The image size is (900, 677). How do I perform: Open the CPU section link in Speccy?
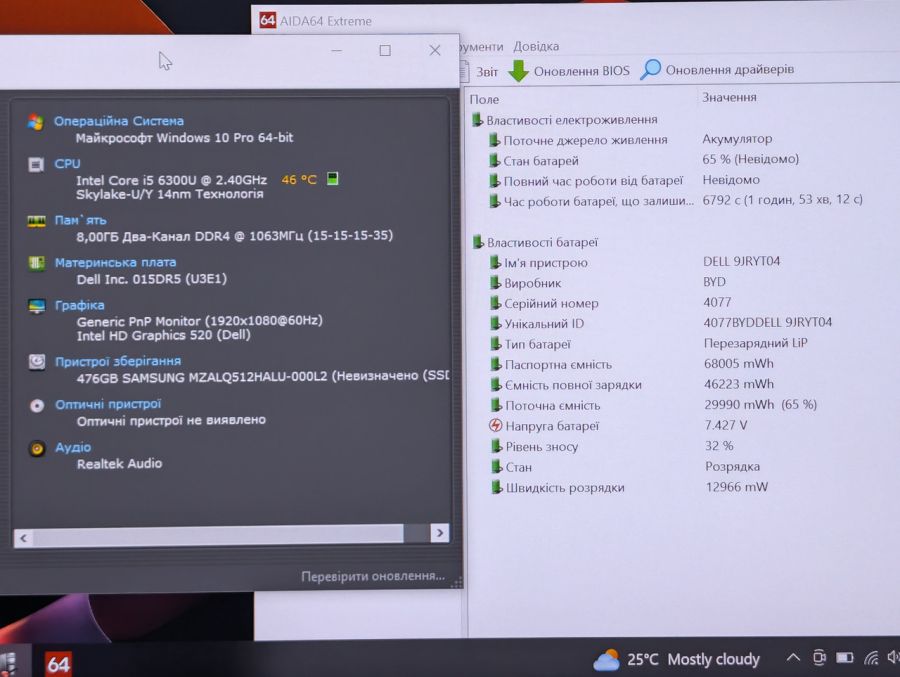tap(67, 164)
